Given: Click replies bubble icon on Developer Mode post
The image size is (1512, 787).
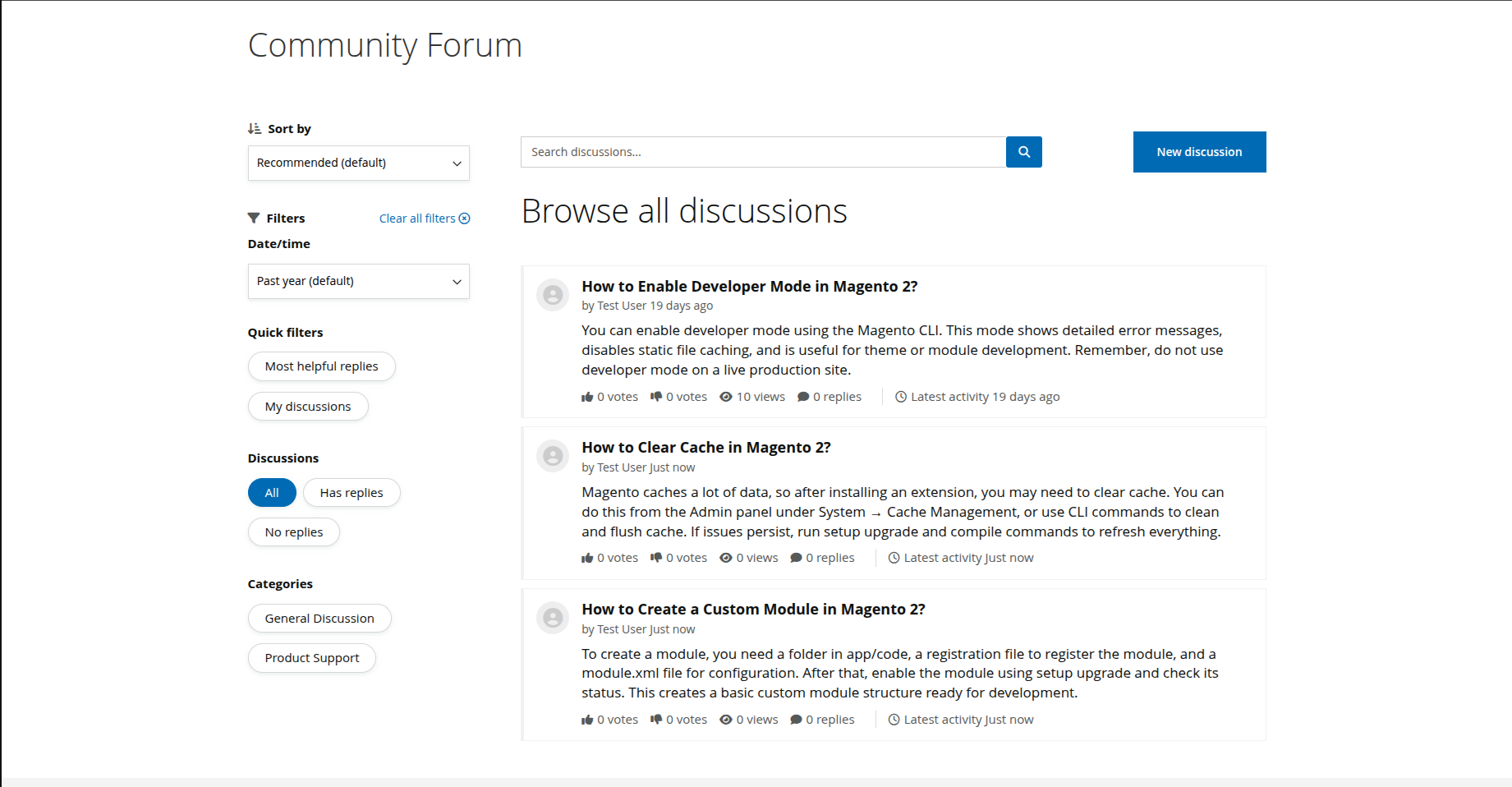Looking at the screenshot, I should [x=803, y=397].
